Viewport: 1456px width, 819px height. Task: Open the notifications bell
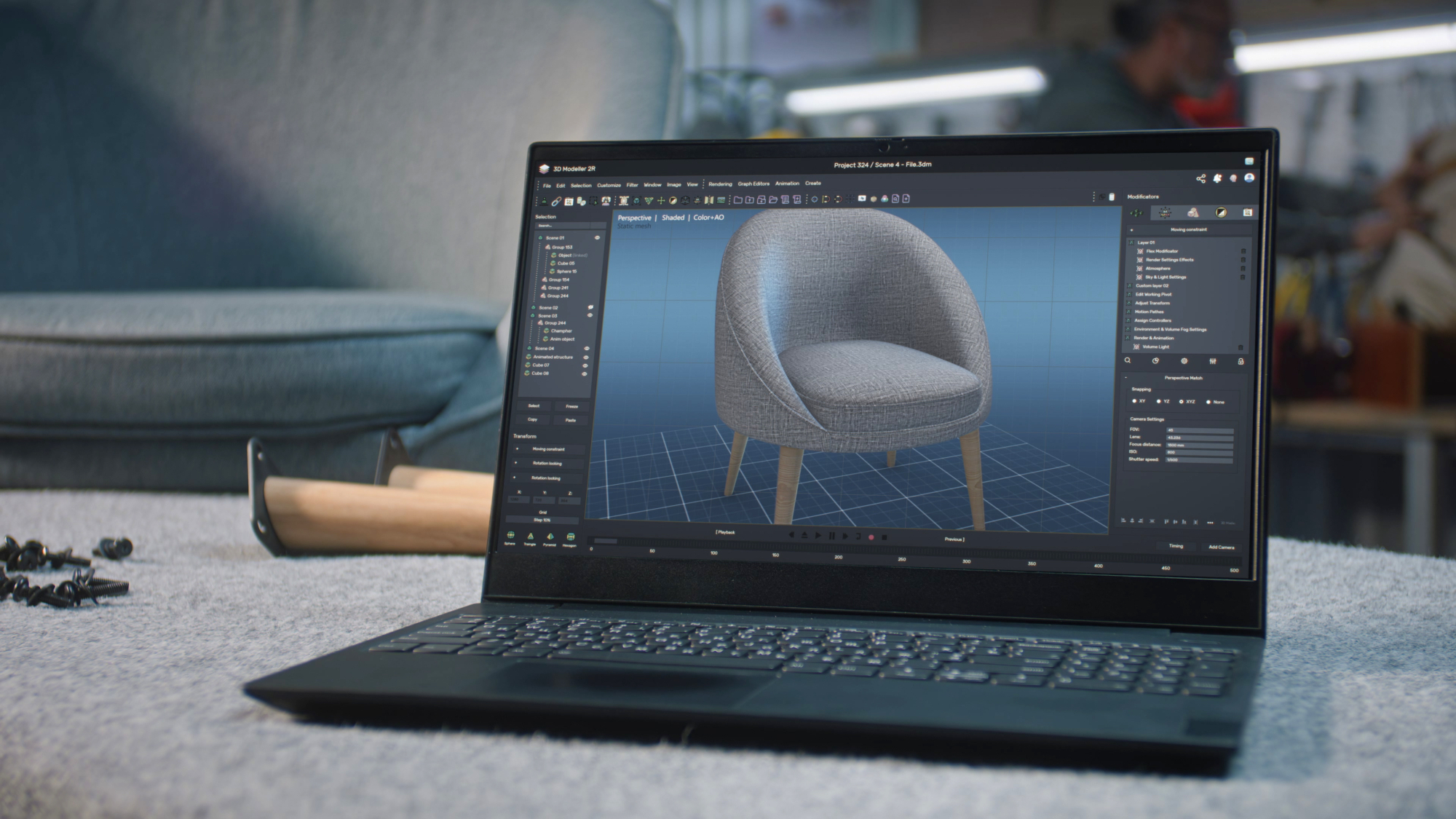[1217, 178]
